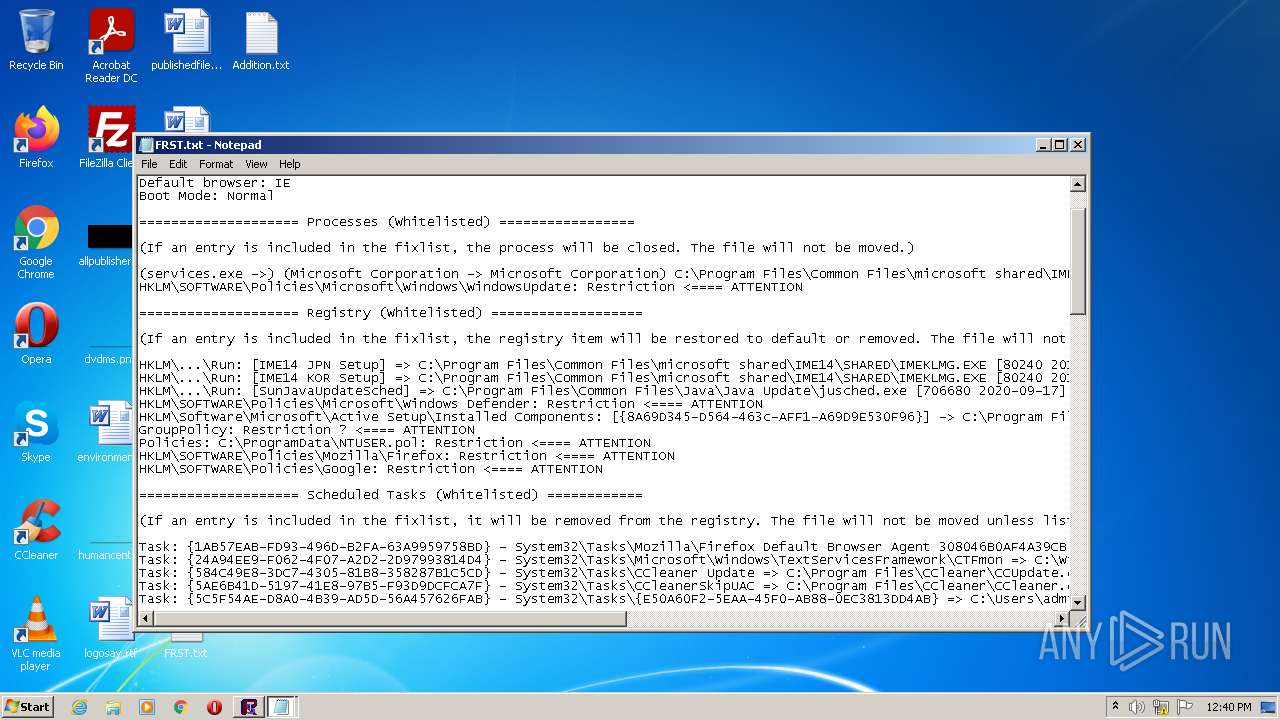
Task: Click the NTUSER.pol Policies line
Action: tap(395, 443)
